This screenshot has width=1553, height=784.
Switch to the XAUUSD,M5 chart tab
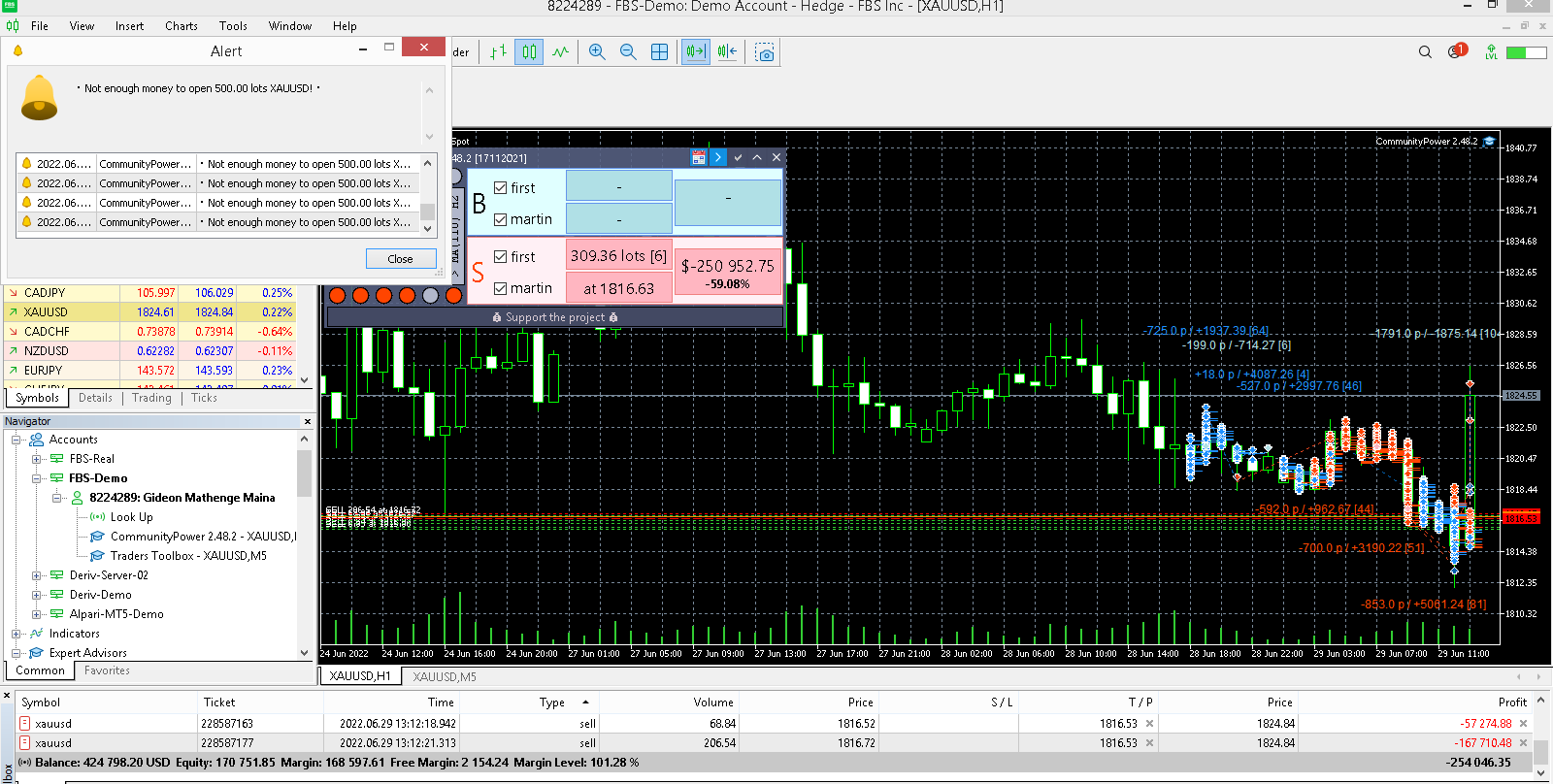point(445,676)
